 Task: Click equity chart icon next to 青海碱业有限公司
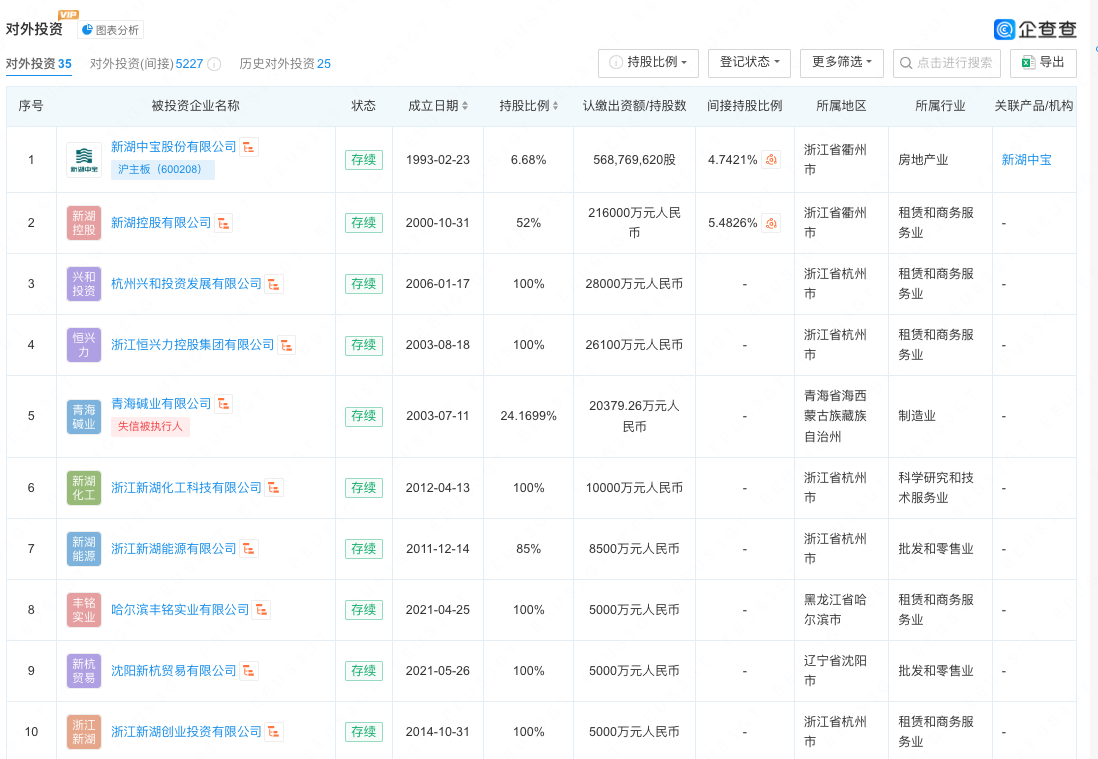tap(223, 404)
